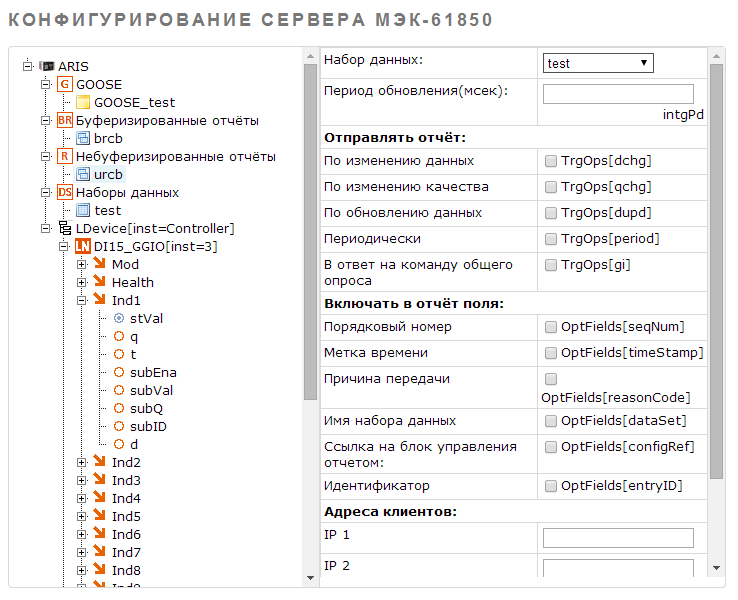Expand the Ind7 node
The height and width of the screenshot is (600, 738).
pyautogui.click(x=82, y=552)
